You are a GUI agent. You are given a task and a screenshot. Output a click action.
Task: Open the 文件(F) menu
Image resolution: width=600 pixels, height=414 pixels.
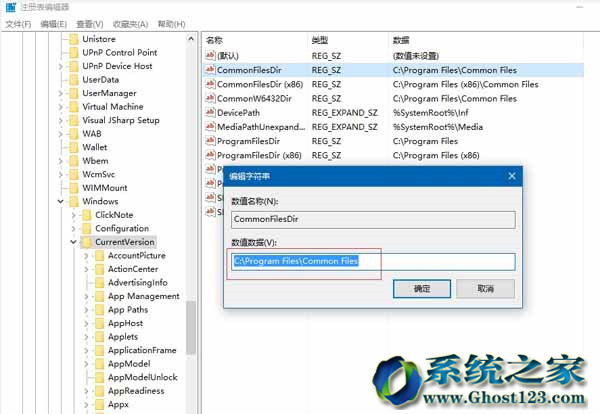point(18,24)
